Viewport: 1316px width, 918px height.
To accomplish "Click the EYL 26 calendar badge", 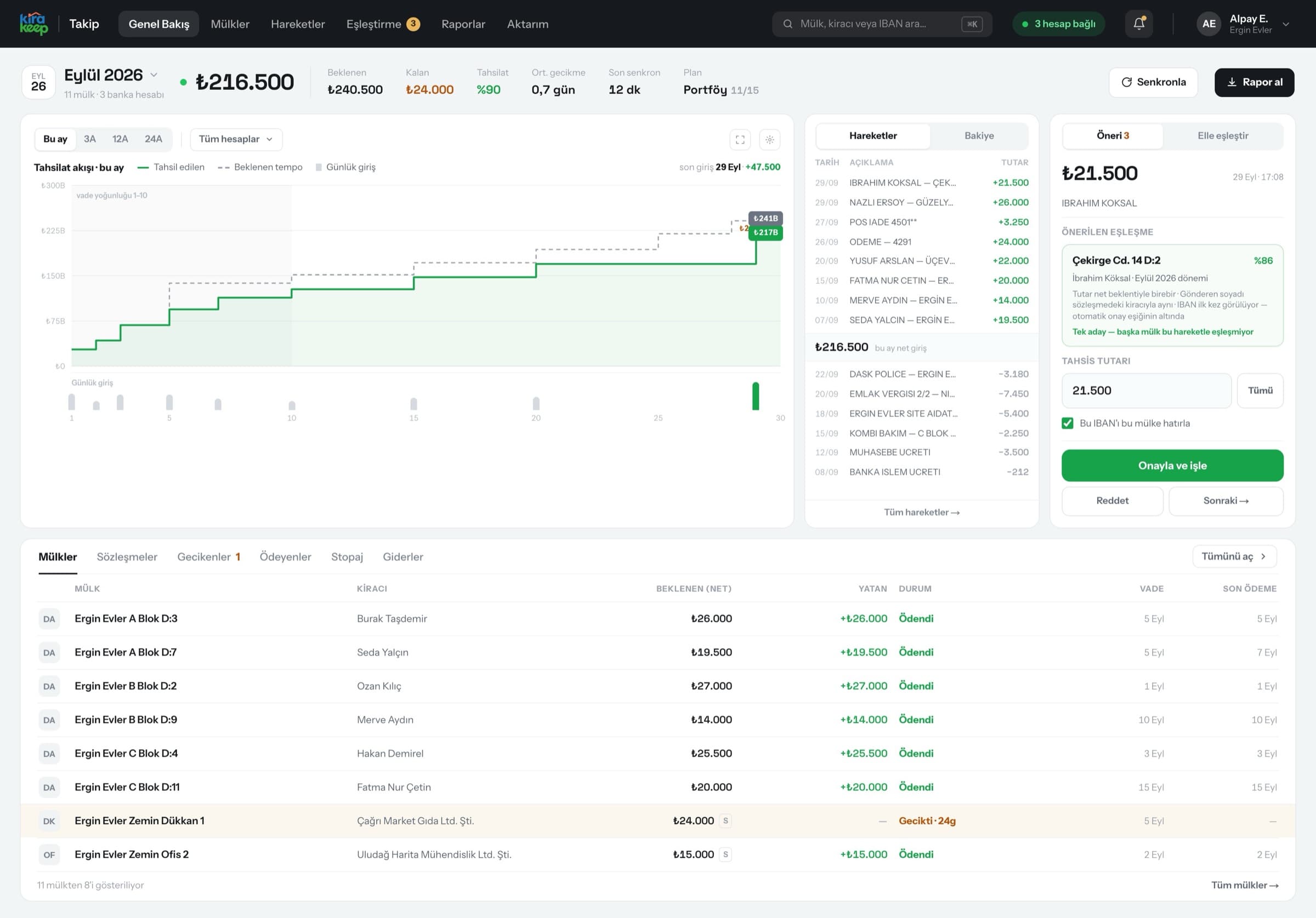I will coord(38,82).
